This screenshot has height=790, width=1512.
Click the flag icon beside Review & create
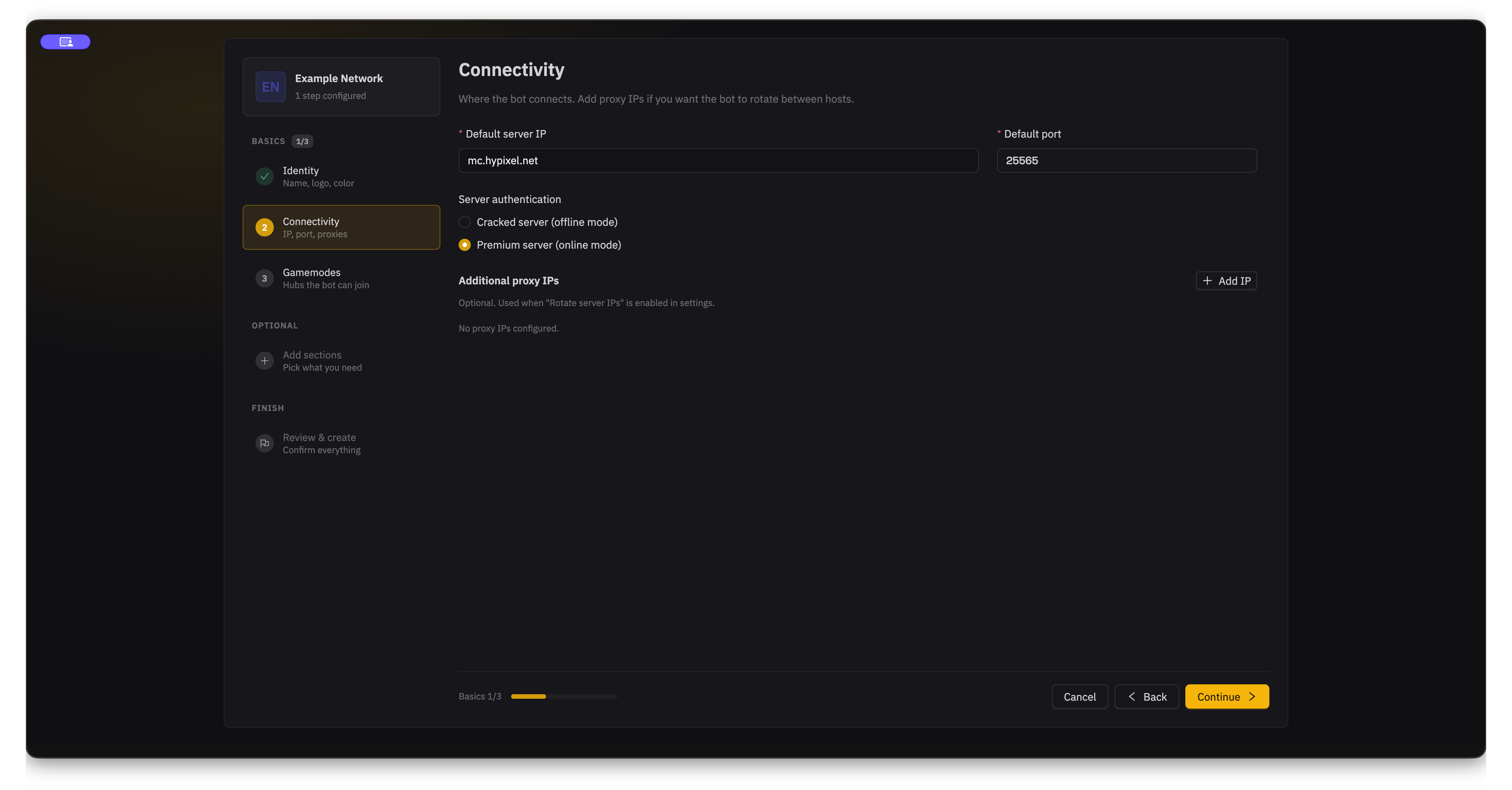tap(265, 443)
